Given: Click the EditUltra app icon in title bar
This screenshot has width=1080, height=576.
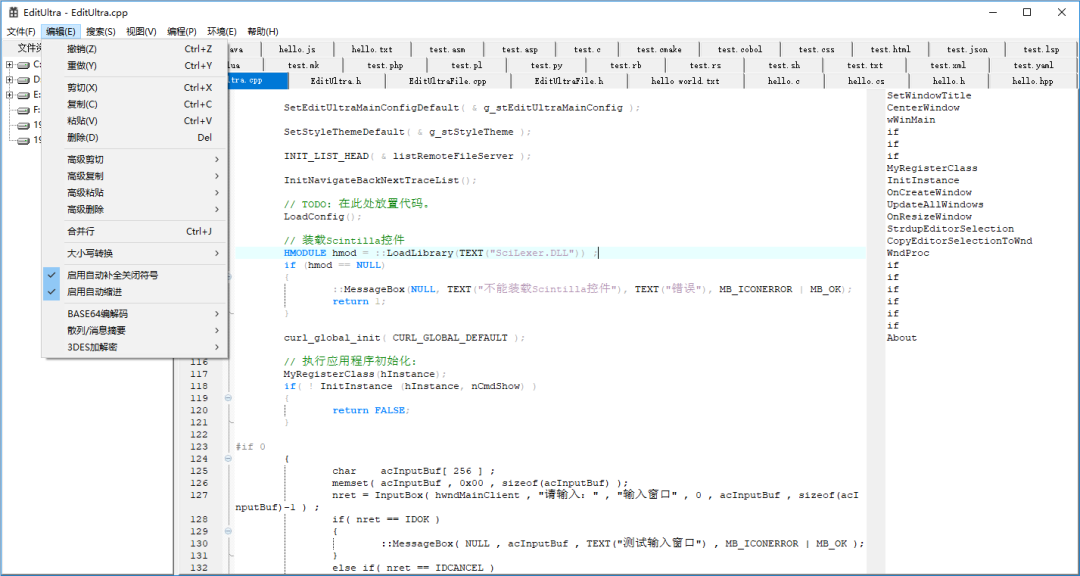Looking at the screenshot, I should 13,12.
